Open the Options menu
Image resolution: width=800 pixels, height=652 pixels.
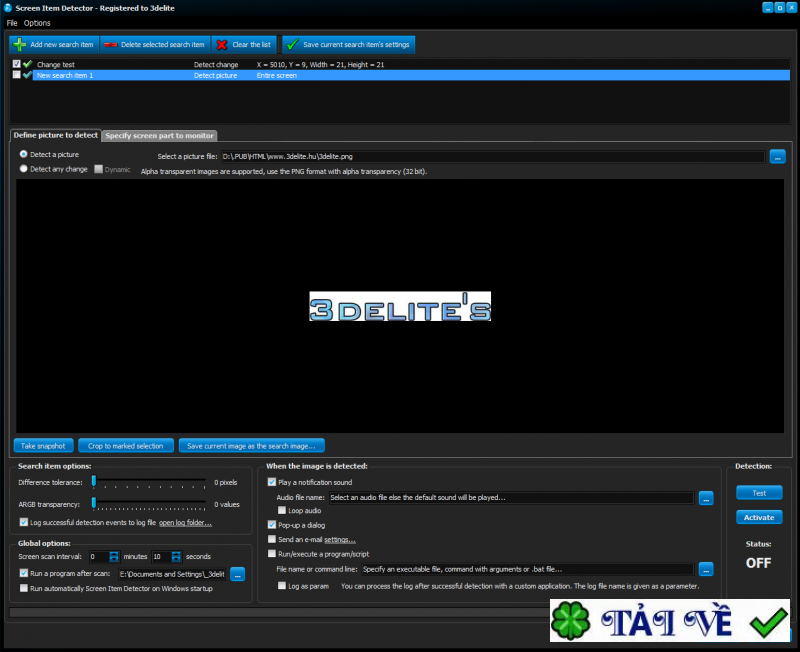point(36,22)
